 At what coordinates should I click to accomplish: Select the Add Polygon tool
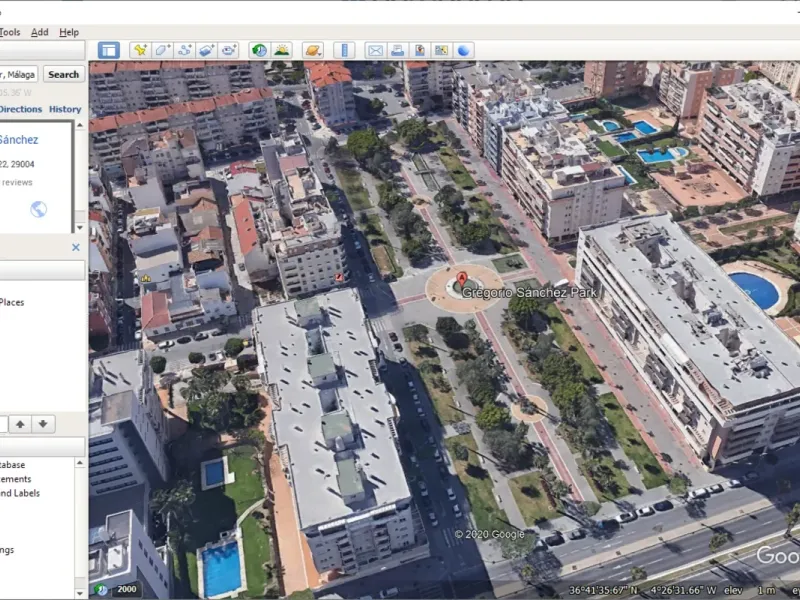[x=162, y=50]
